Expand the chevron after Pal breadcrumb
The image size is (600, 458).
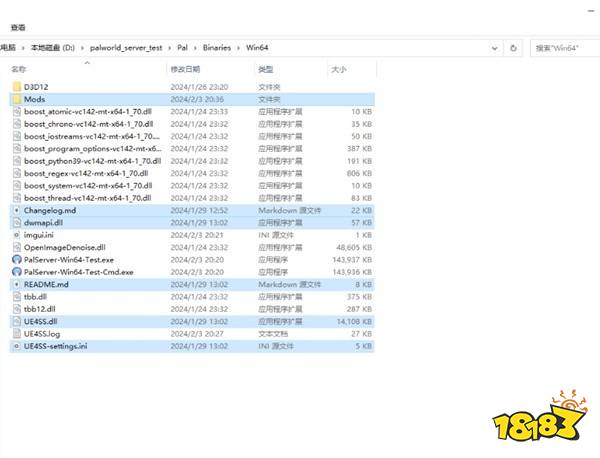click(x=195, y=48)
